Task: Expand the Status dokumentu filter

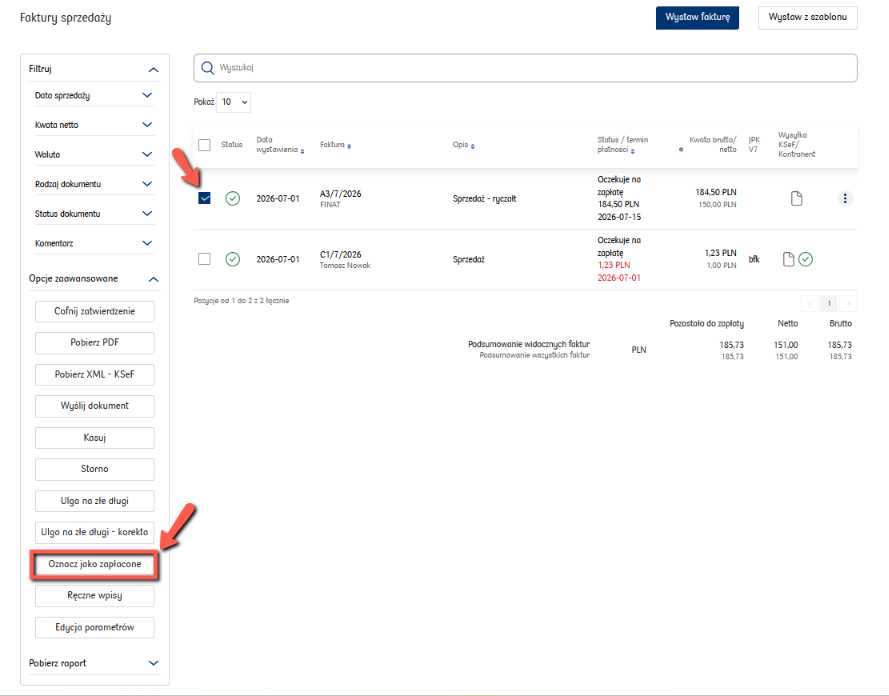Action: (147, 214)
